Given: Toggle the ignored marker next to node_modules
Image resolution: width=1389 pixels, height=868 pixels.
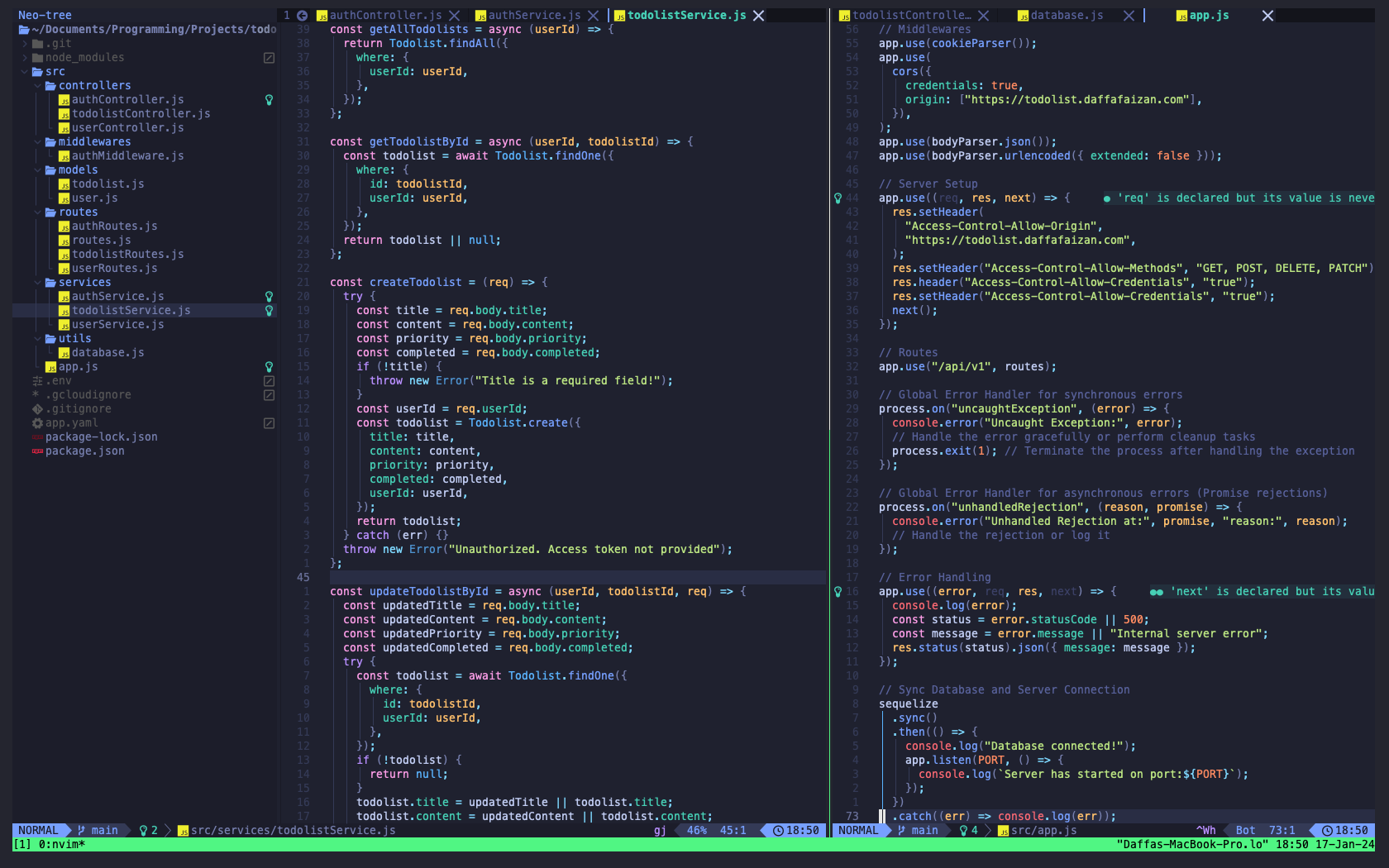Looking at the screenshot, I should point(269,57).
